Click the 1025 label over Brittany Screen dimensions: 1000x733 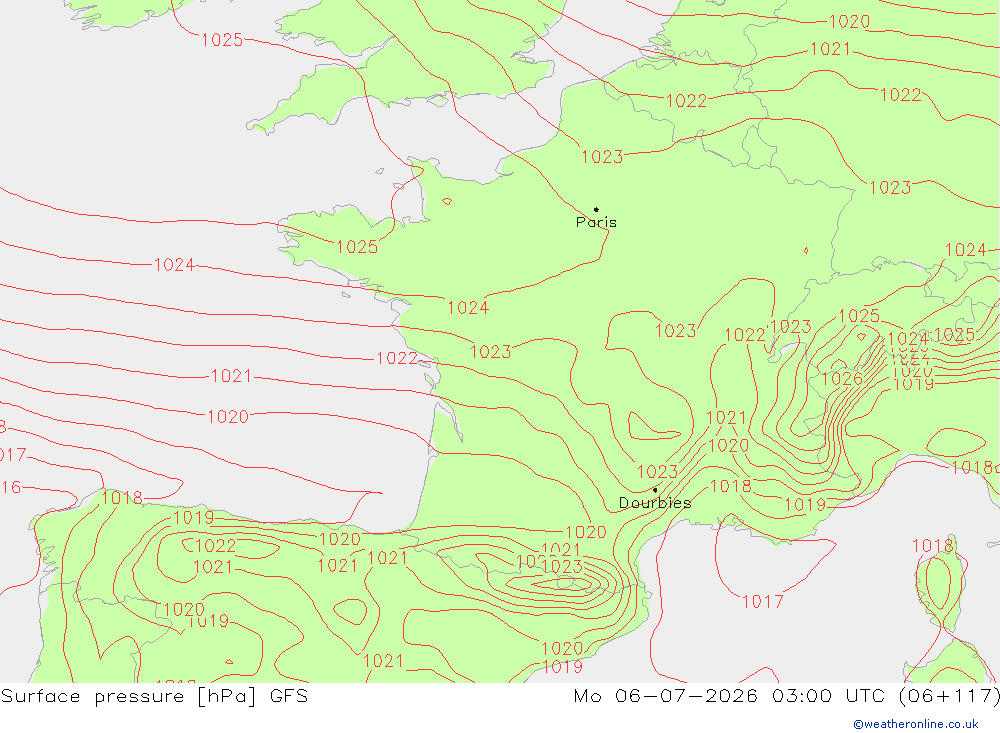(357, 247)
